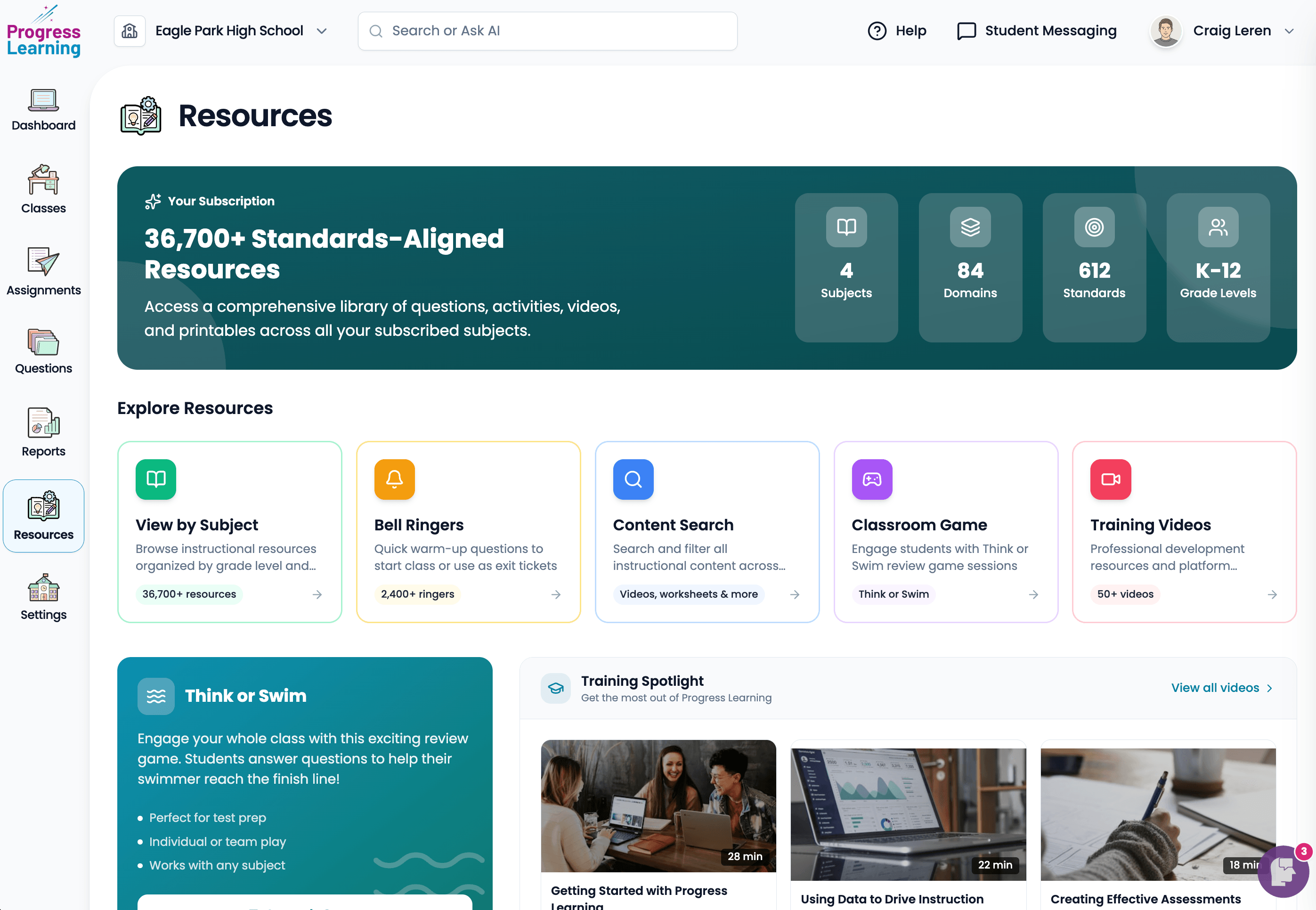This screenshot has width=1316, height=910.
Task: Click the Help question mark icon
Action: coord(877,31)
